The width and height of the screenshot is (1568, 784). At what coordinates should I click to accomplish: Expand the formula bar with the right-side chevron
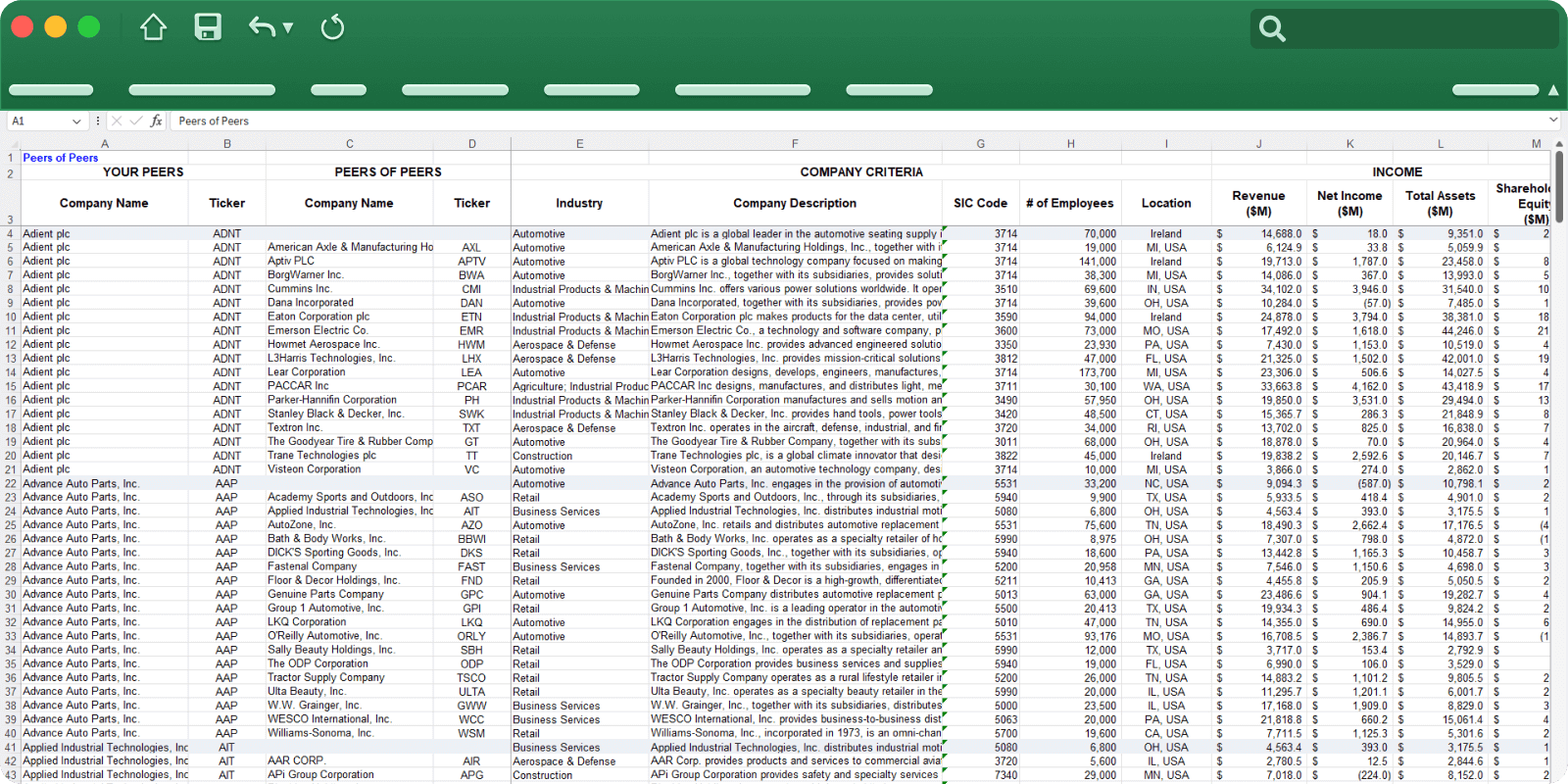(1553, 121)
